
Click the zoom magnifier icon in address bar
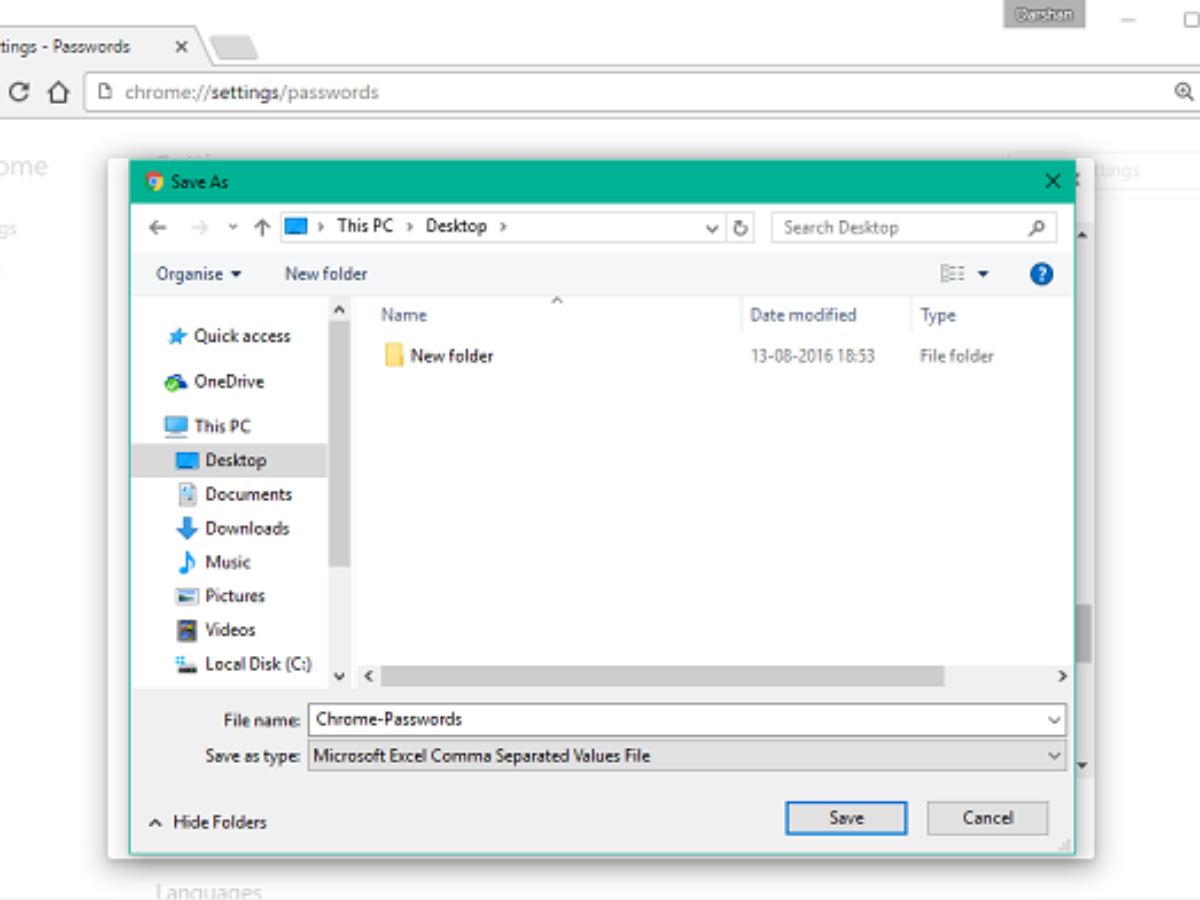tap(1184, 92)
